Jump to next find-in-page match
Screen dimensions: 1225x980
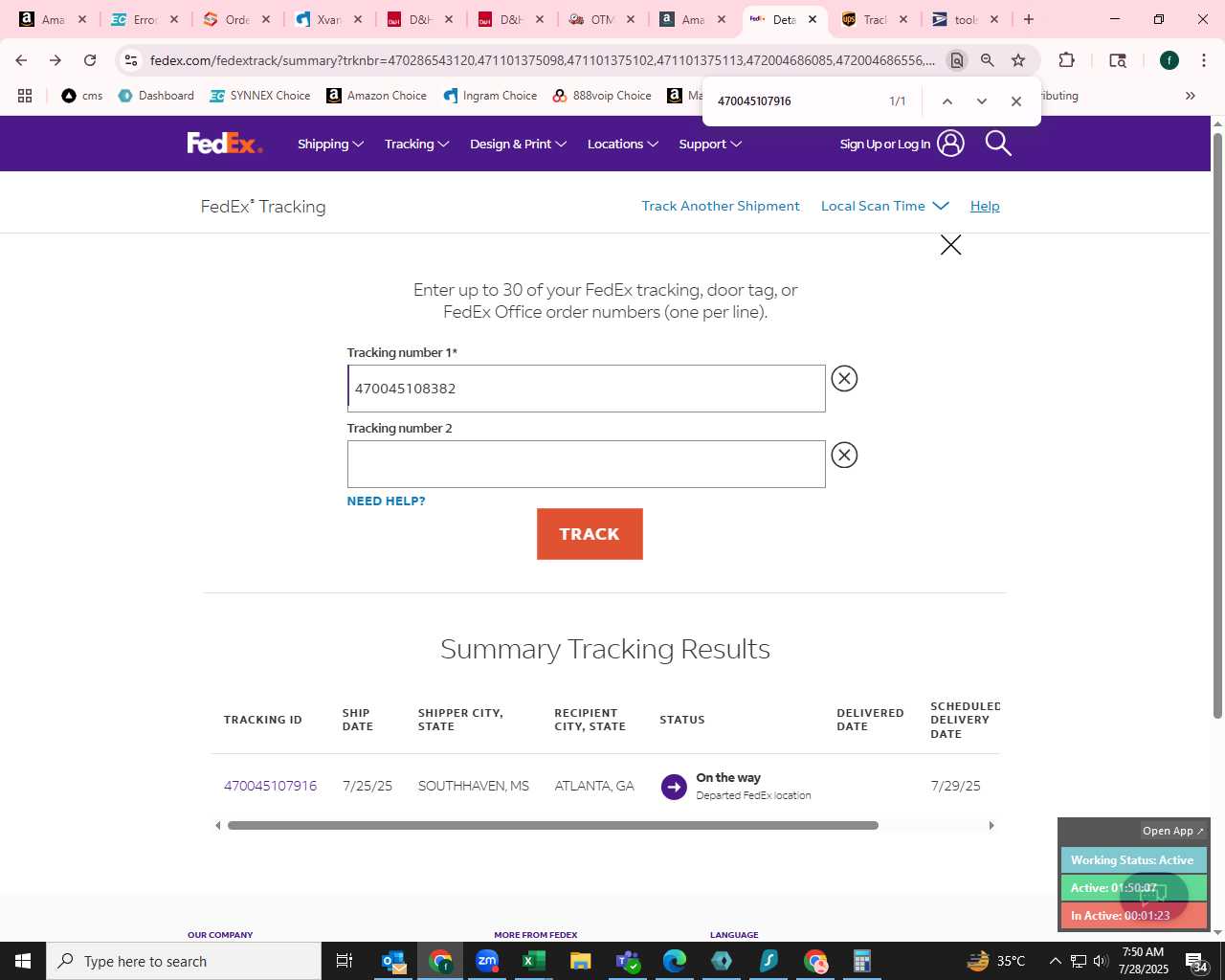click(981, 101)
